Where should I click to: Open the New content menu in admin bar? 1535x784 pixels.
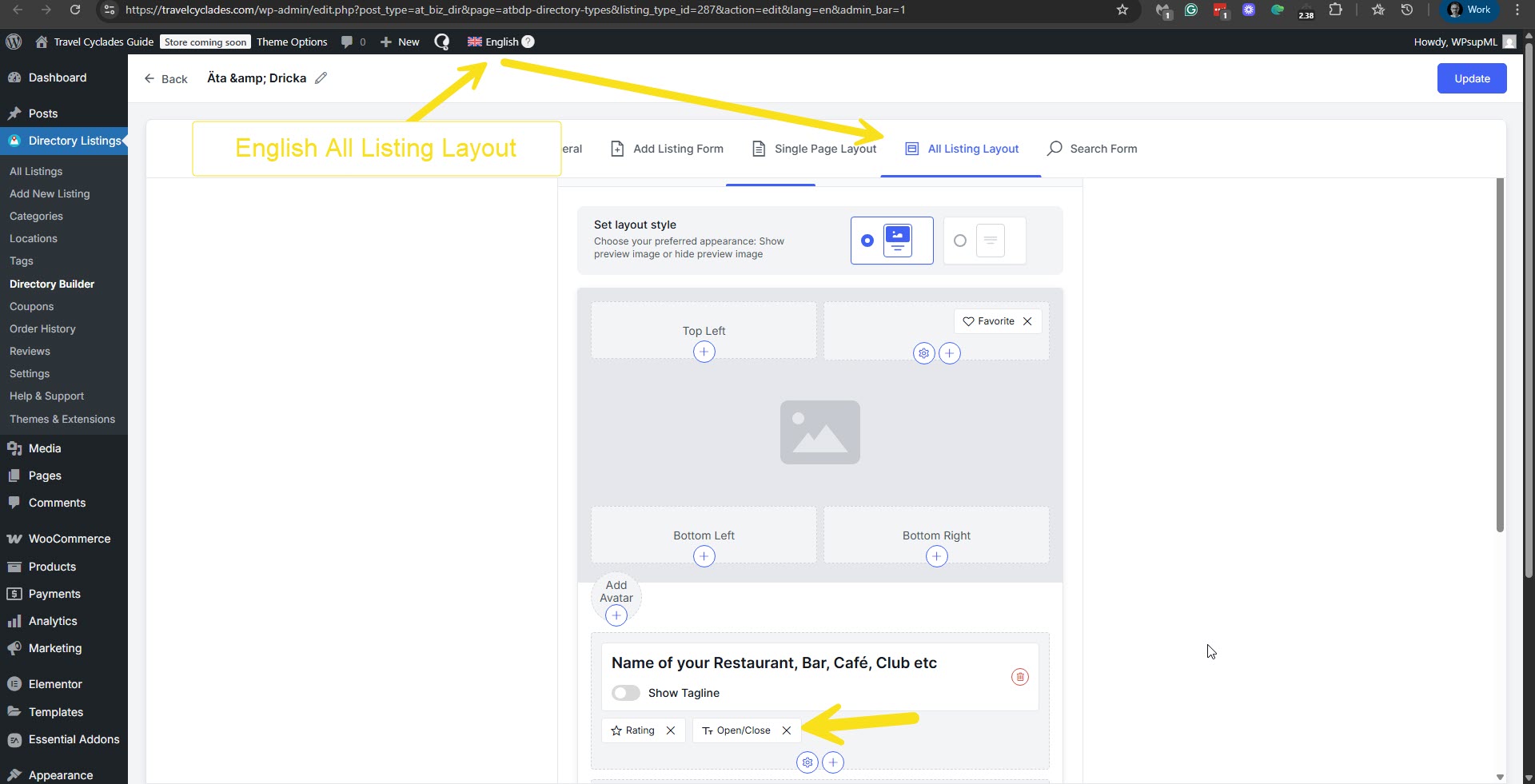coord(400,42)
